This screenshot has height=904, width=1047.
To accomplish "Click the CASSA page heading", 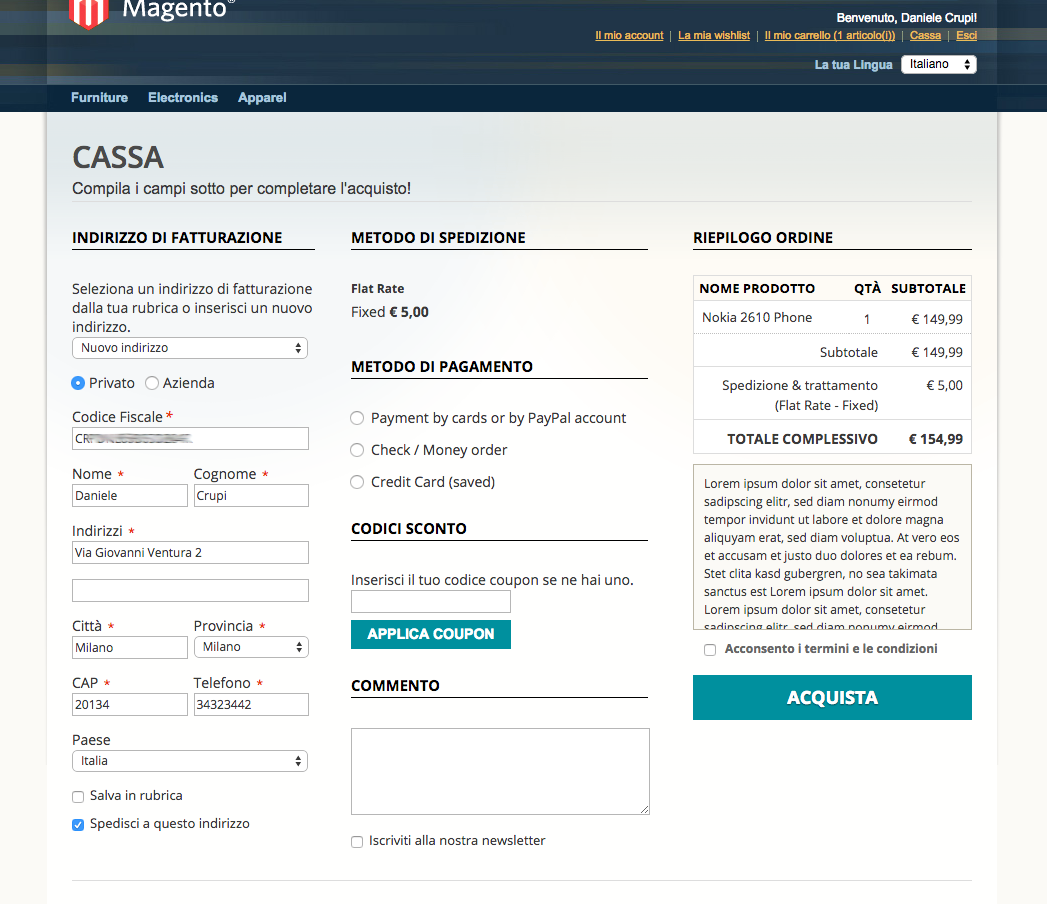I will pos(118,158).
